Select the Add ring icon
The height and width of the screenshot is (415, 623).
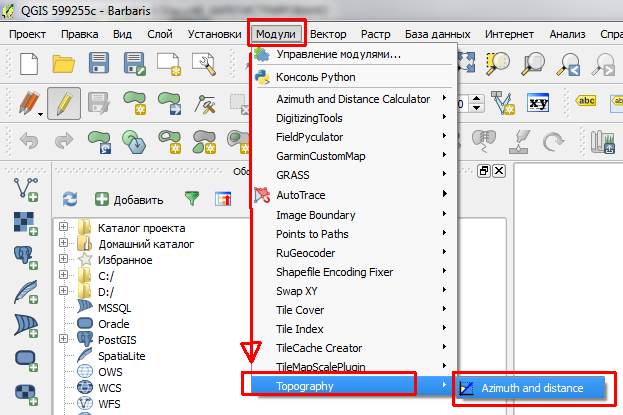(x=170, y=142)
